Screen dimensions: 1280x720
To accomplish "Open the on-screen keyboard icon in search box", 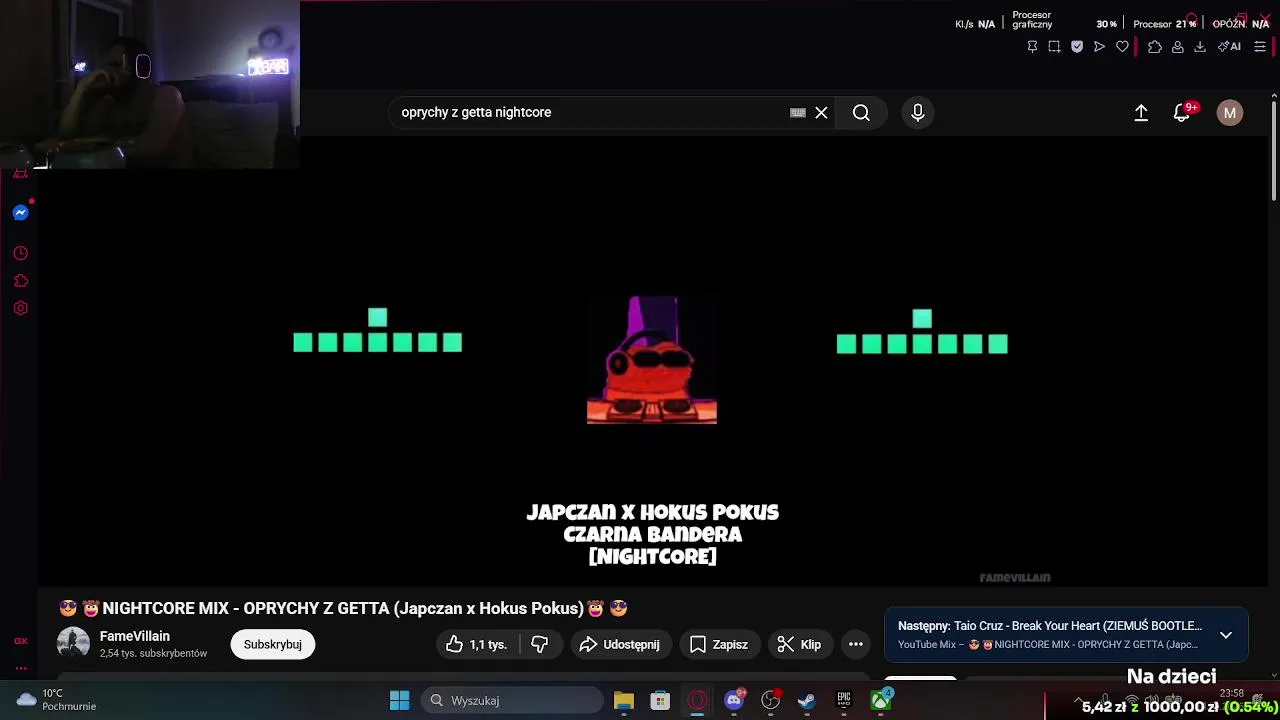I will click(798, 113).
